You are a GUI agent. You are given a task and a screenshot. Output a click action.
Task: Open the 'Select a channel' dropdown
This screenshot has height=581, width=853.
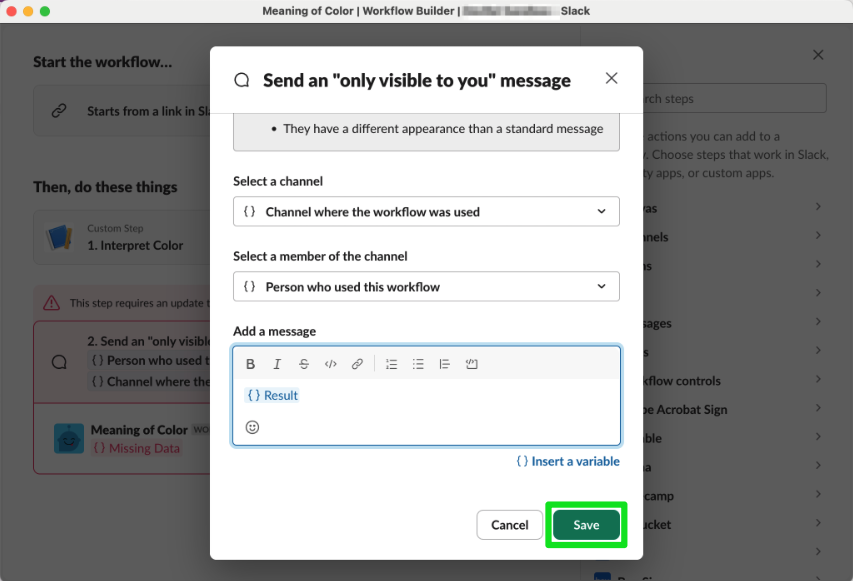click(x=426, y=211)
